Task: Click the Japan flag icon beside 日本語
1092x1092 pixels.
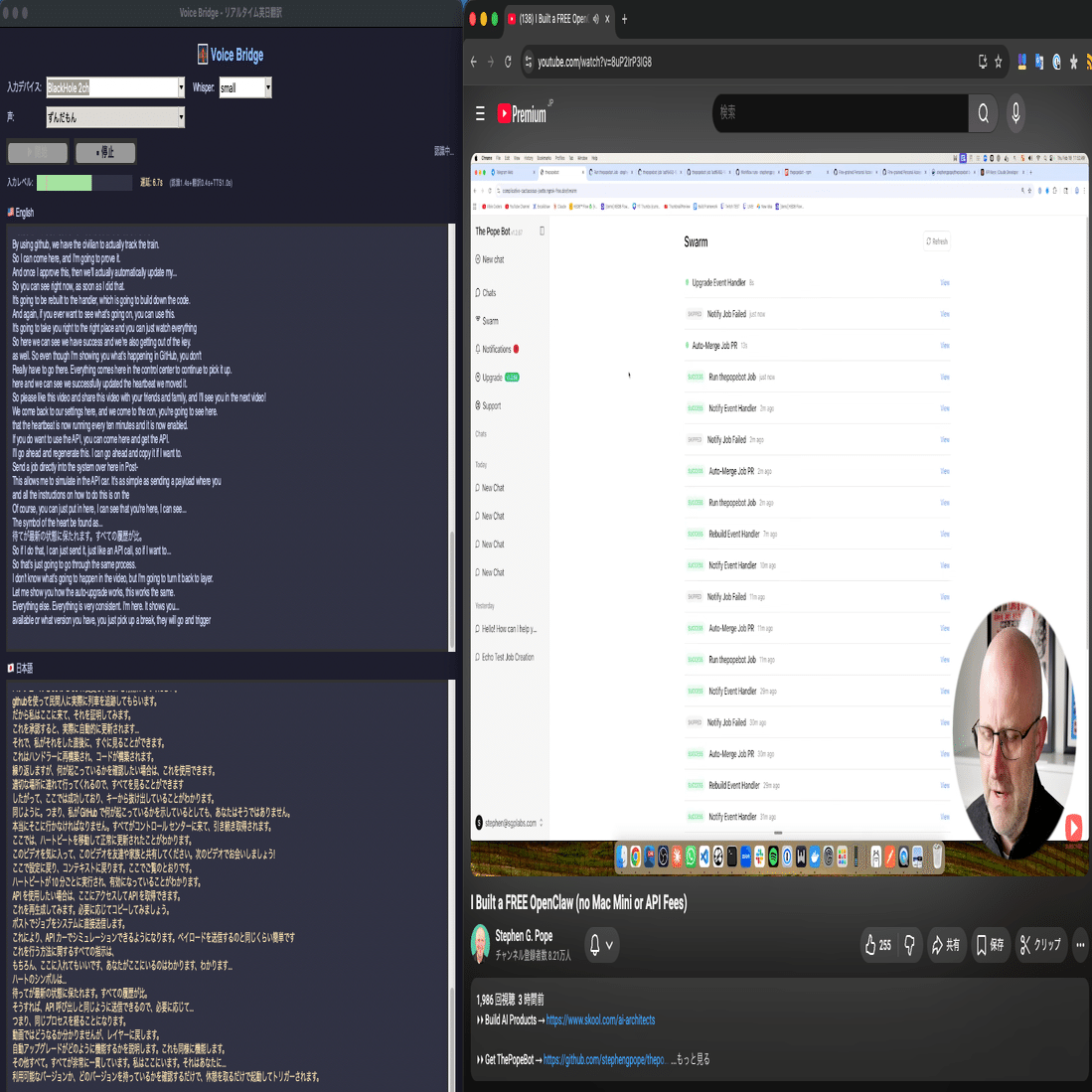Action: [x=11, y=668]
